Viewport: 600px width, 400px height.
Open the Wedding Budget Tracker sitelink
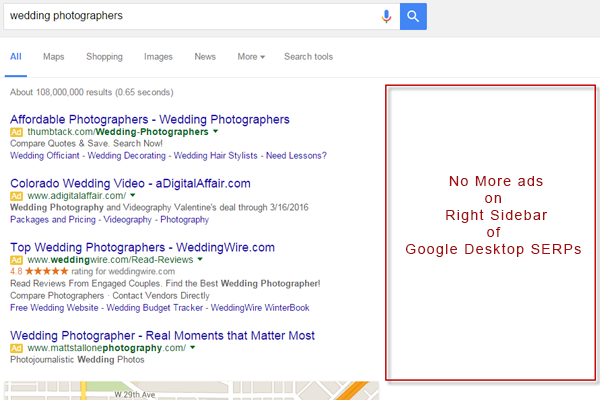155,308
